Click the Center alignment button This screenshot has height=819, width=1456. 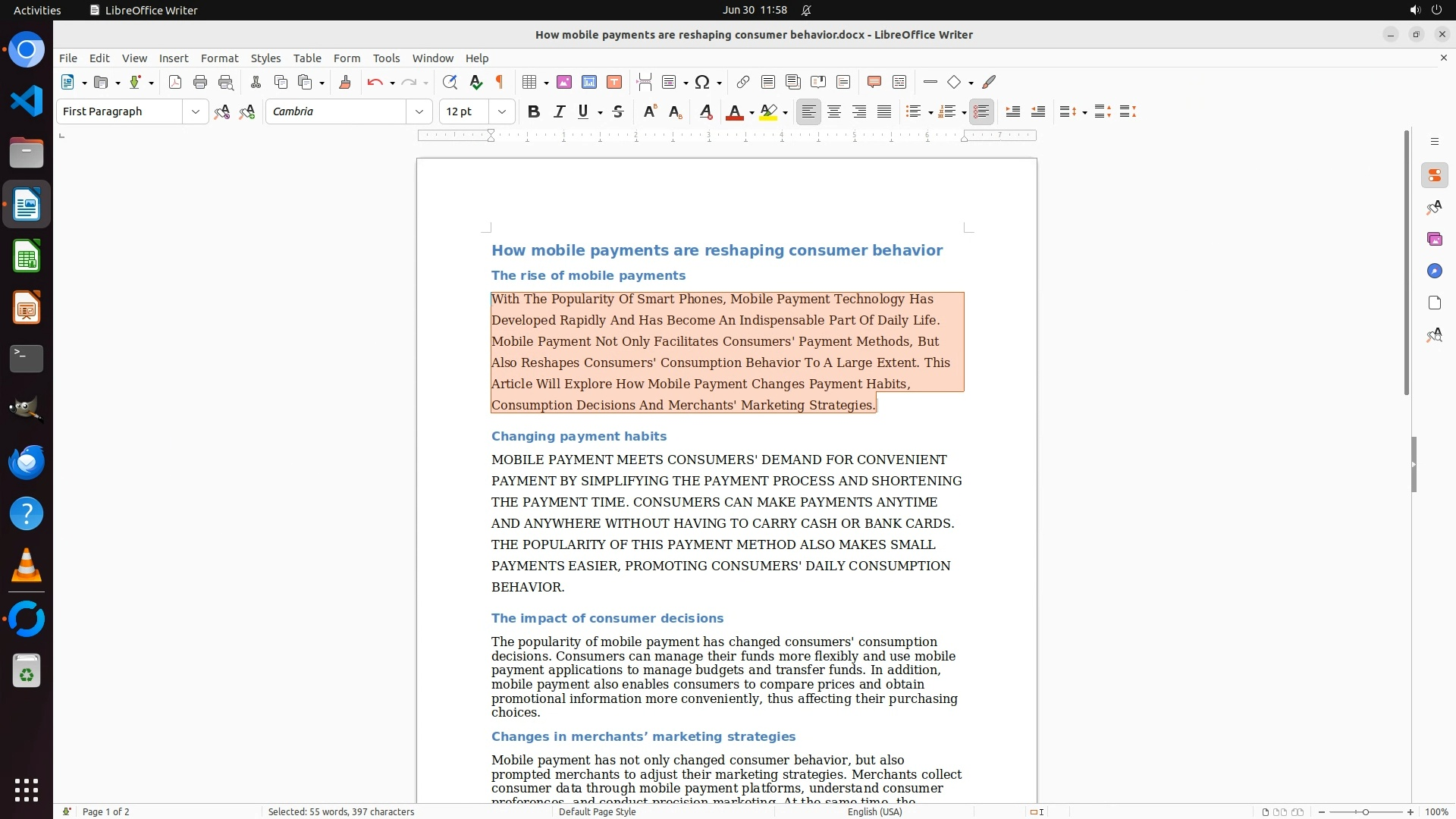pyautogui.click(x=834, y=111)
